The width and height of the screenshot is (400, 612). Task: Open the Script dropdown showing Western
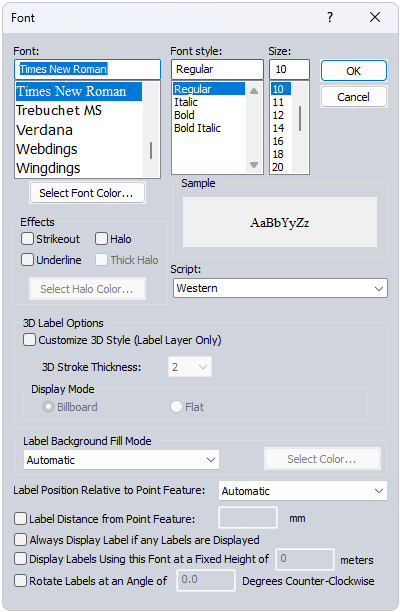click(x=280, y=288)
